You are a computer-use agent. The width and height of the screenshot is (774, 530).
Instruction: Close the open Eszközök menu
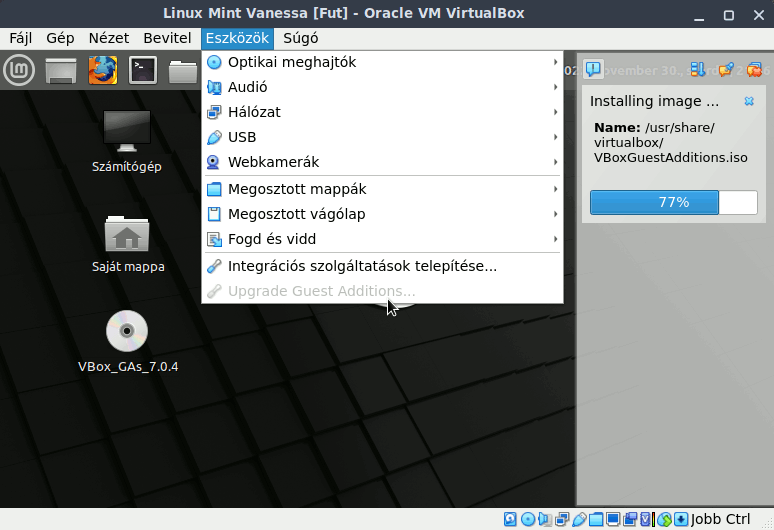pos(237,38)
